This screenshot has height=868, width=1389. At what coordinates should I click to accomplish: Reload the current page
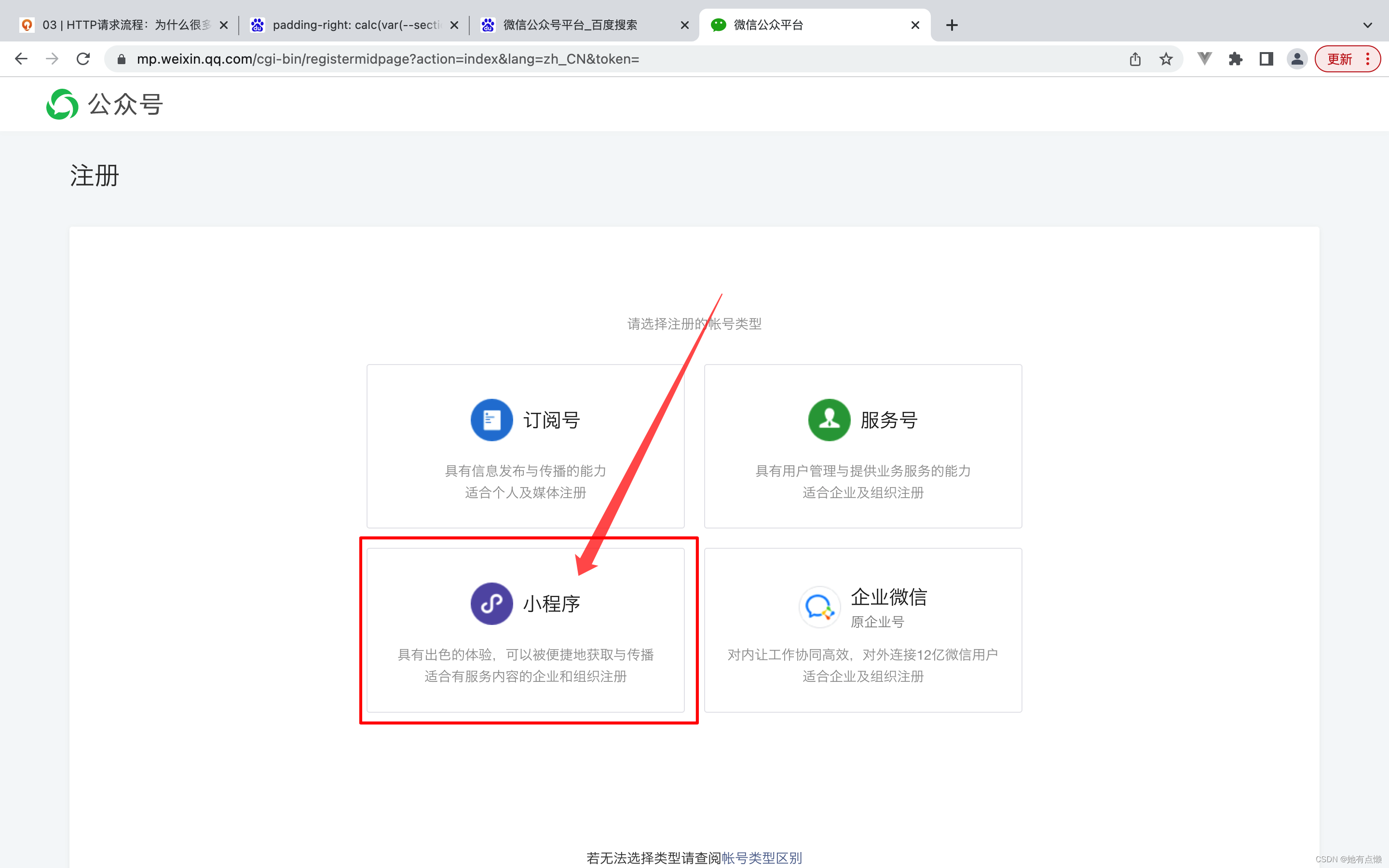pyautogui.click(x=83, y=59)
